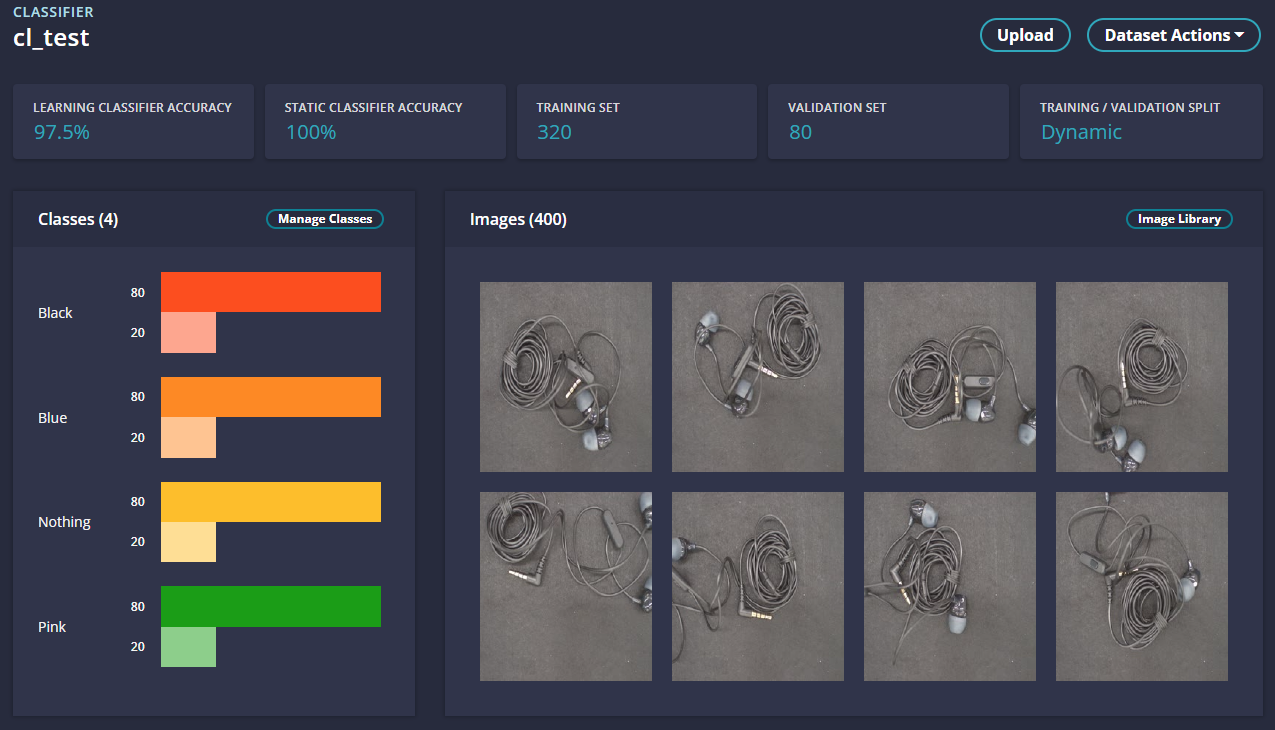The image size is (1275, 730).
Task: Click the cl_test classifier title
Action: pos(51,38)
